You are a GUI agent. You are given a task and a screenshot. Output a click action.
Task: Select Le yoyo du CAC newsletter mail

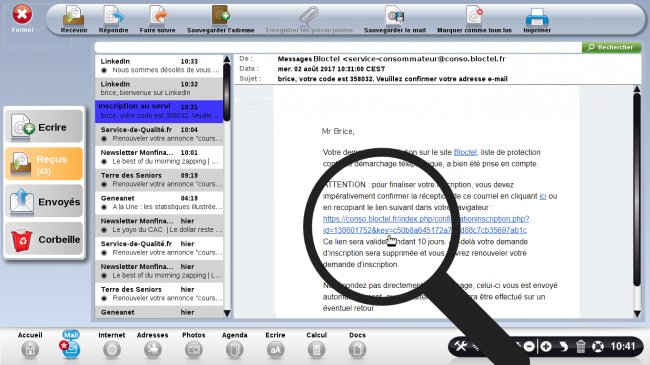[159, 225]
